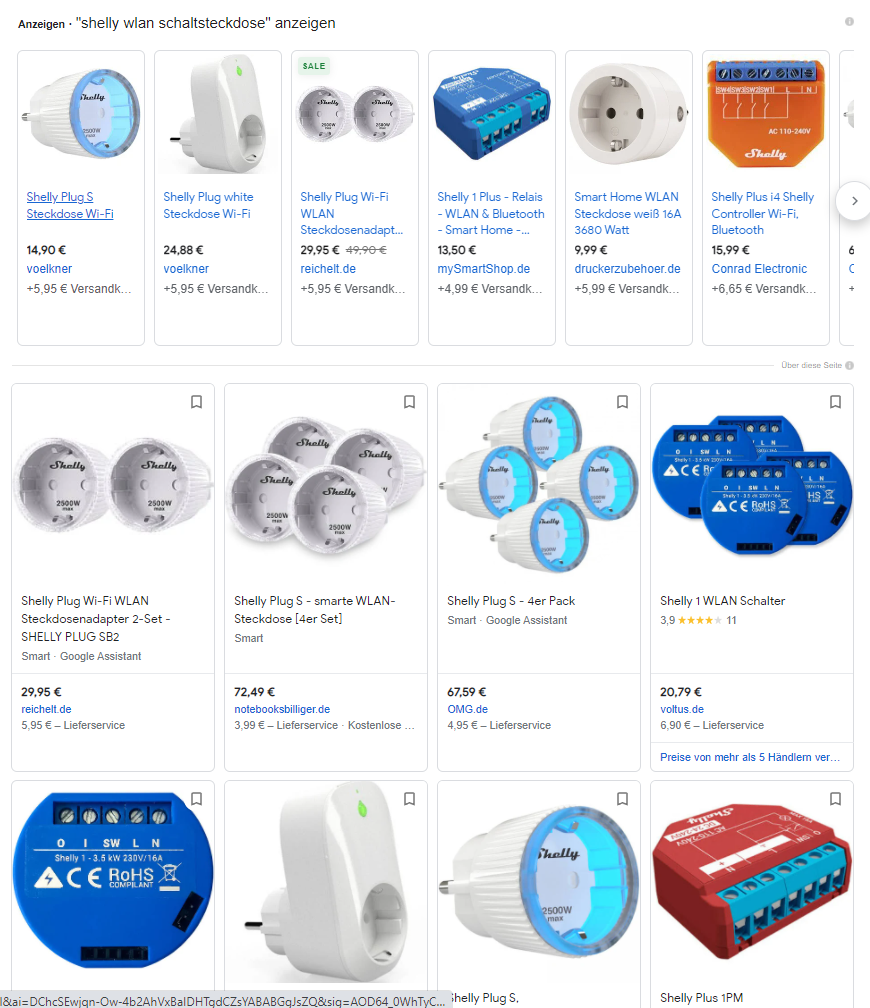Open the orange Shelly Plus i4 ad thumbnail

pyautogui.click(x=766, y=113)
